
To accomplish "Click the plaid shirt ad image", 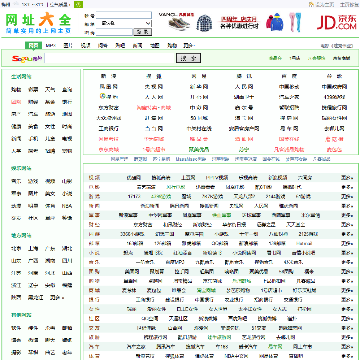I will point(204,23).
